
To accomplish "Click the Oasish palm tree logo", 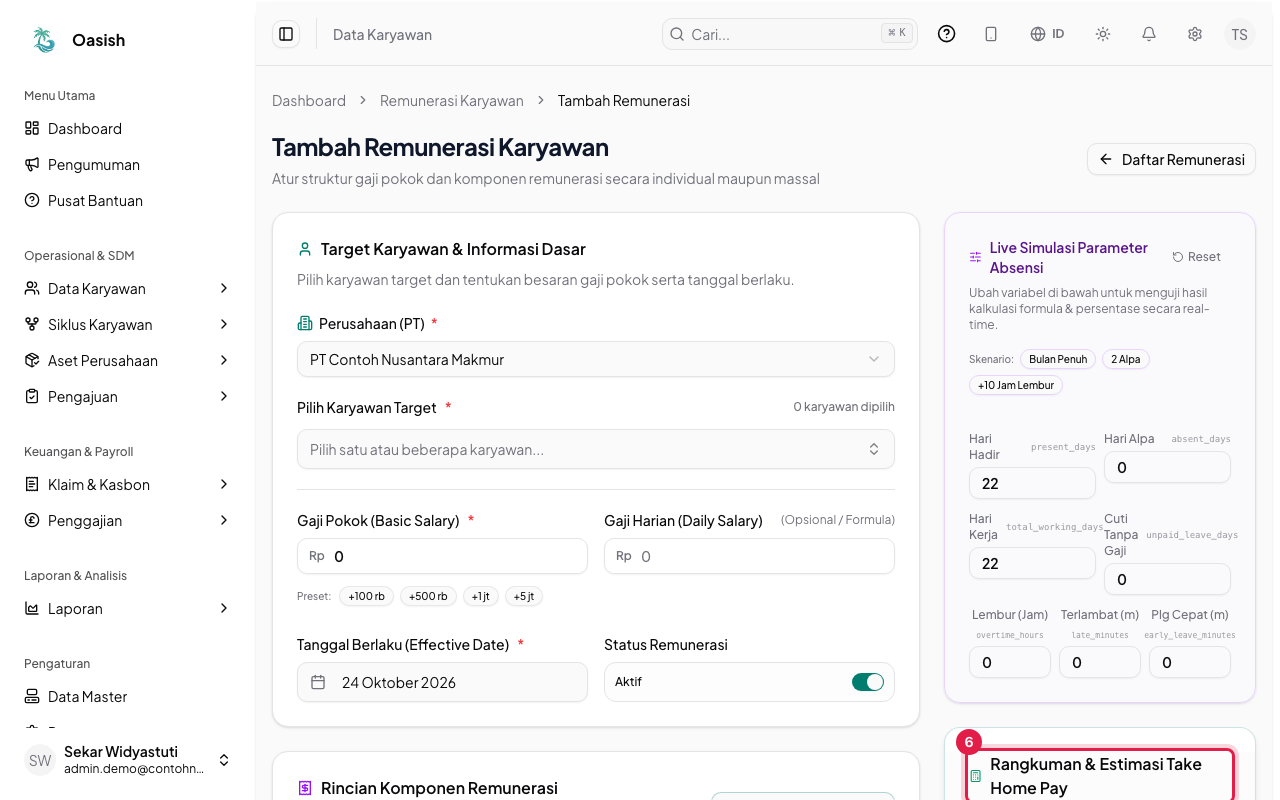I will 44,40.
